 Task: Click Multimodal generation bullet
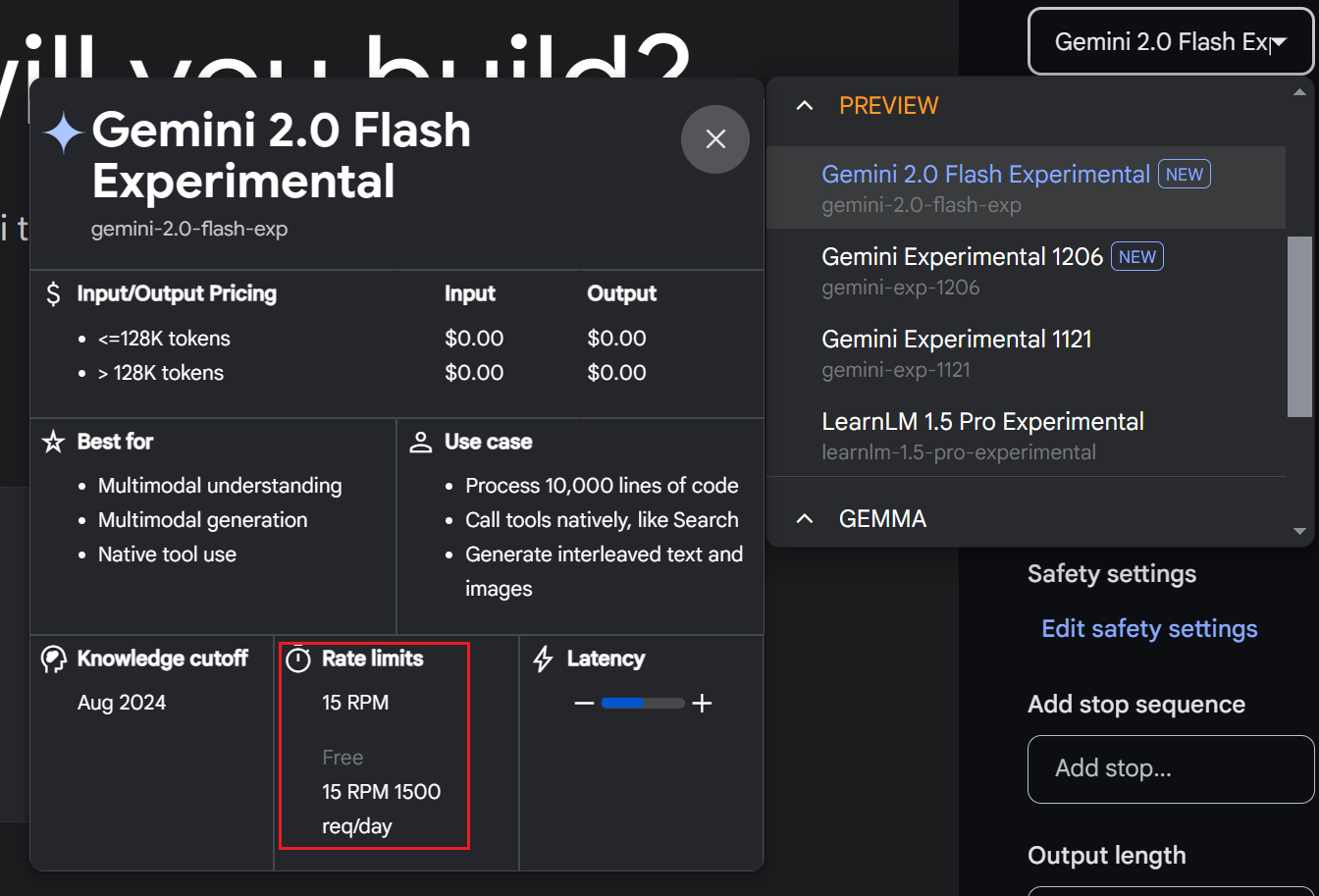(x=202, y=520)
